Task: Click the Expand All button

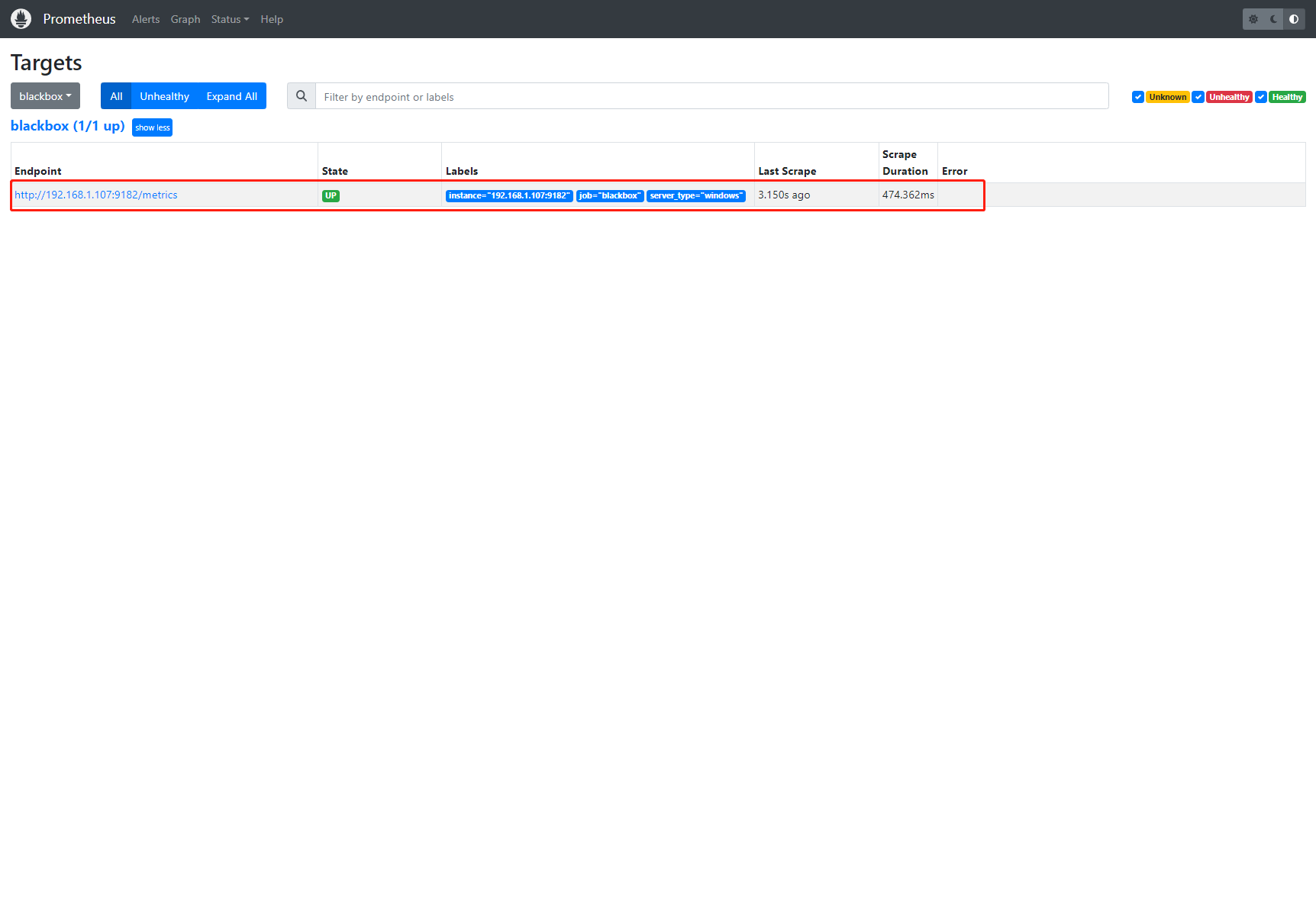Action: click(x=231, y=96)
